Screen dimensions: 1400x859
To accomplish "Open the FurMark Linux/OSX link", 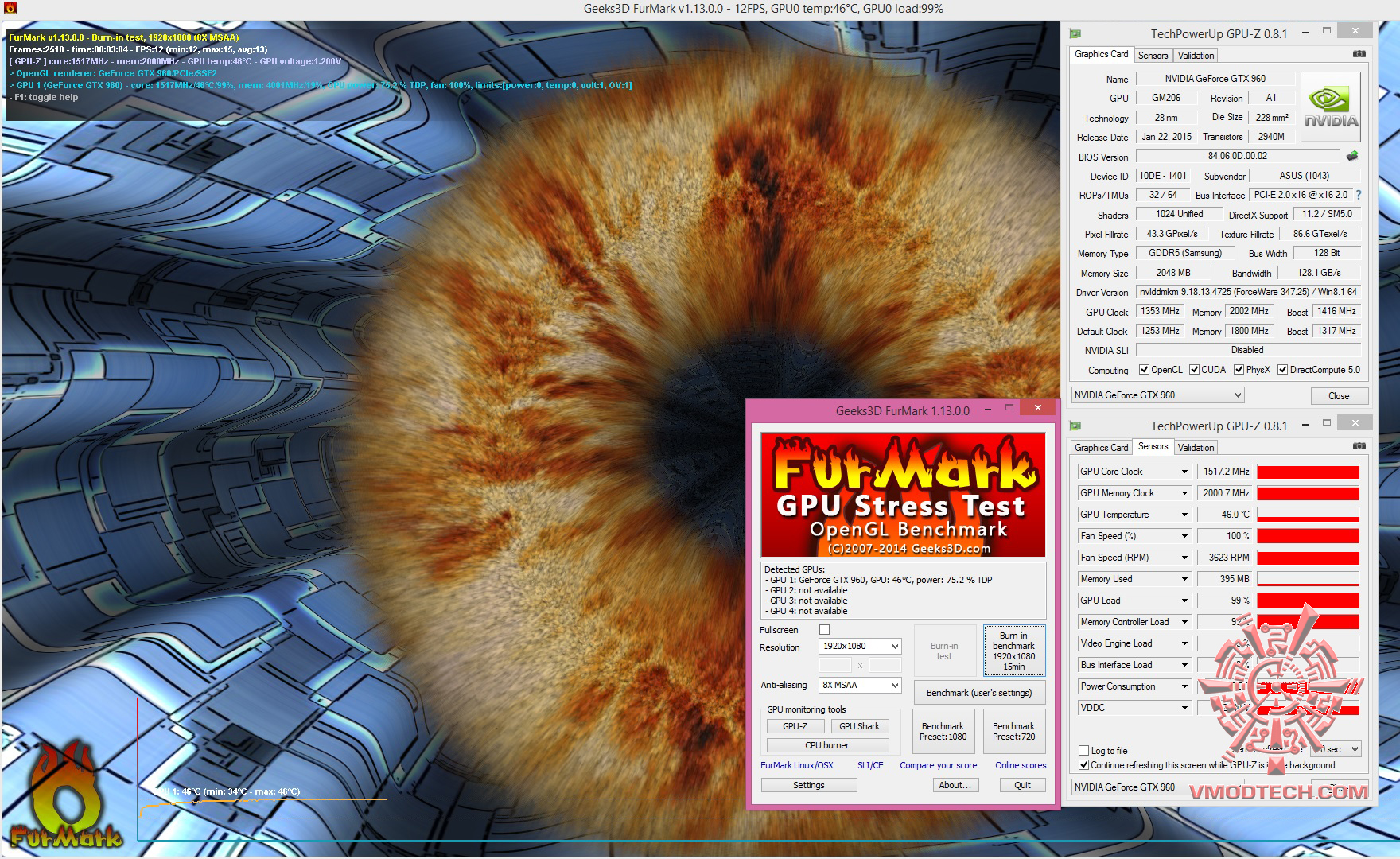I will click(797, 765).
